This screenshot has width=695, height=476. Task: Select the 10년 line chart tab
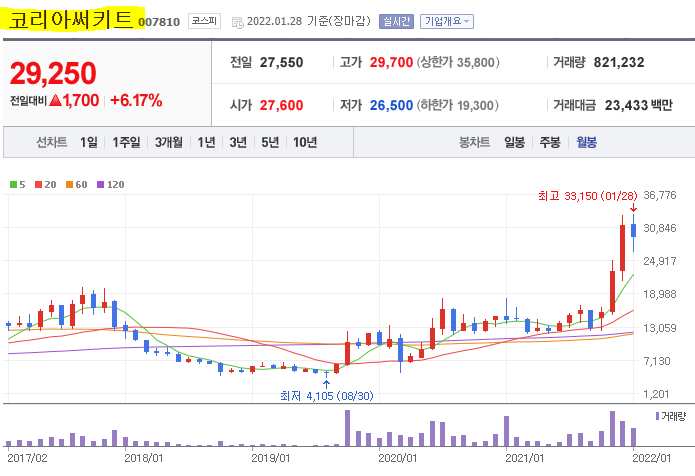(305, 142)
